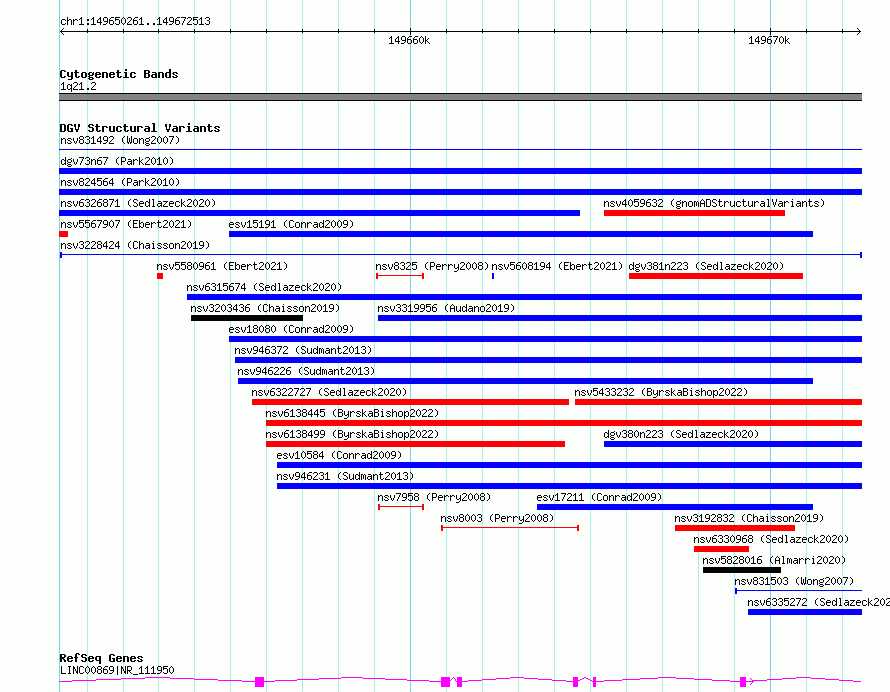The height and width of the screenshot is (692, 890).
Task: Click blue bar of esv17211 (Conrad2009)
Action: (675, 507)
